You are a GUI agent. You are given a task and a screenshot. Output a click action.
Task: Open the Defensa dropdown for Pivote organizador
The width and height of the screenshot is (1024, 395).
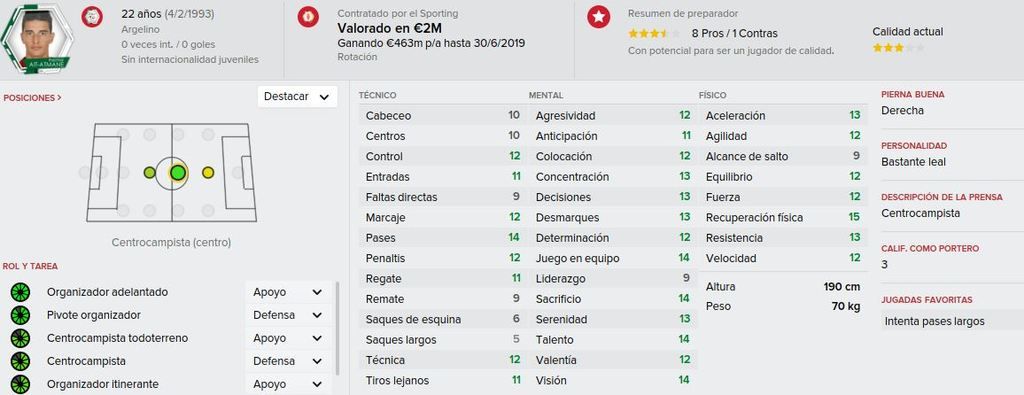click(x=288, y=315)
